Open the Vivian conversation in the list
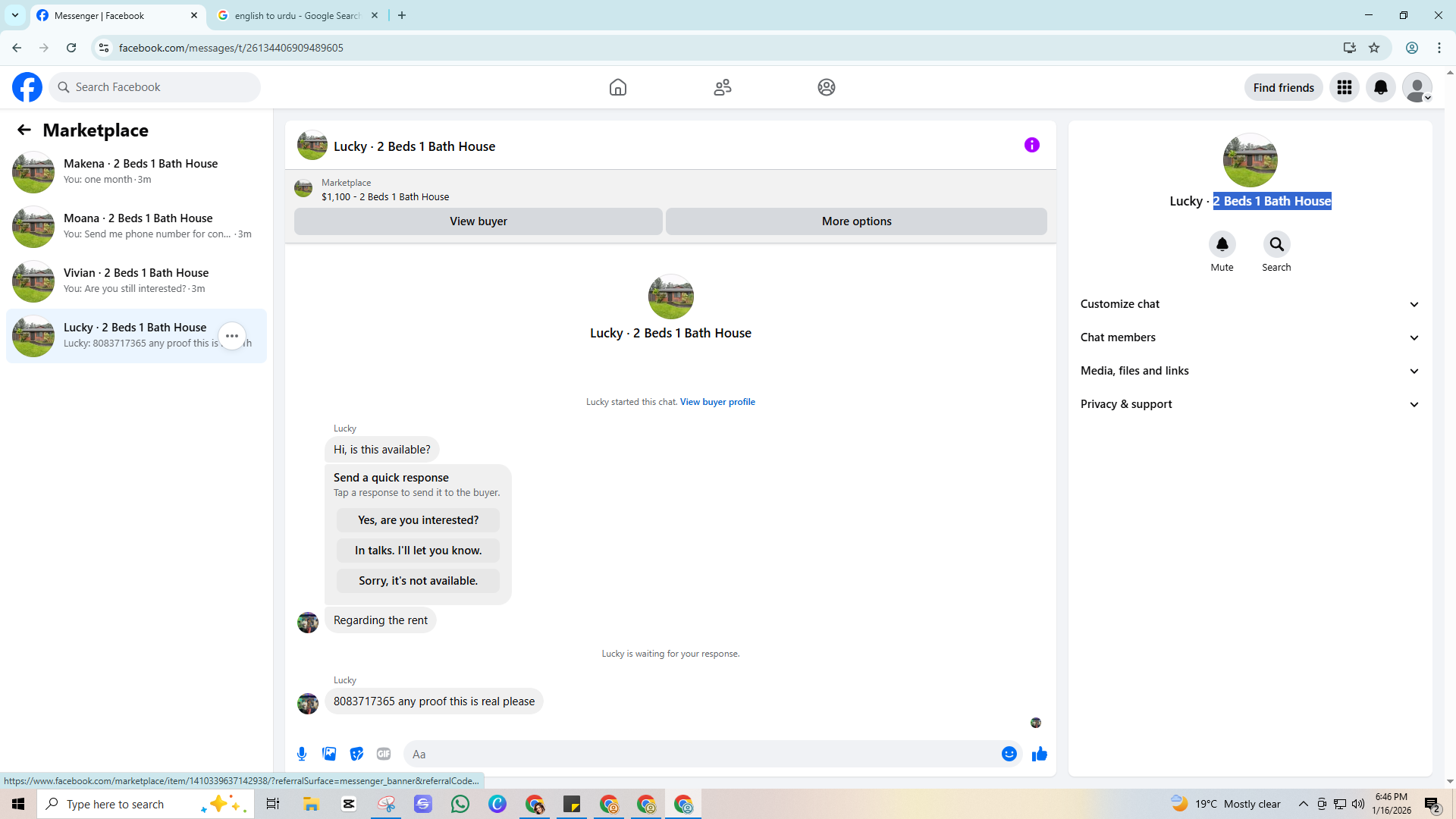1456x819 pixels. click(136, 281)
